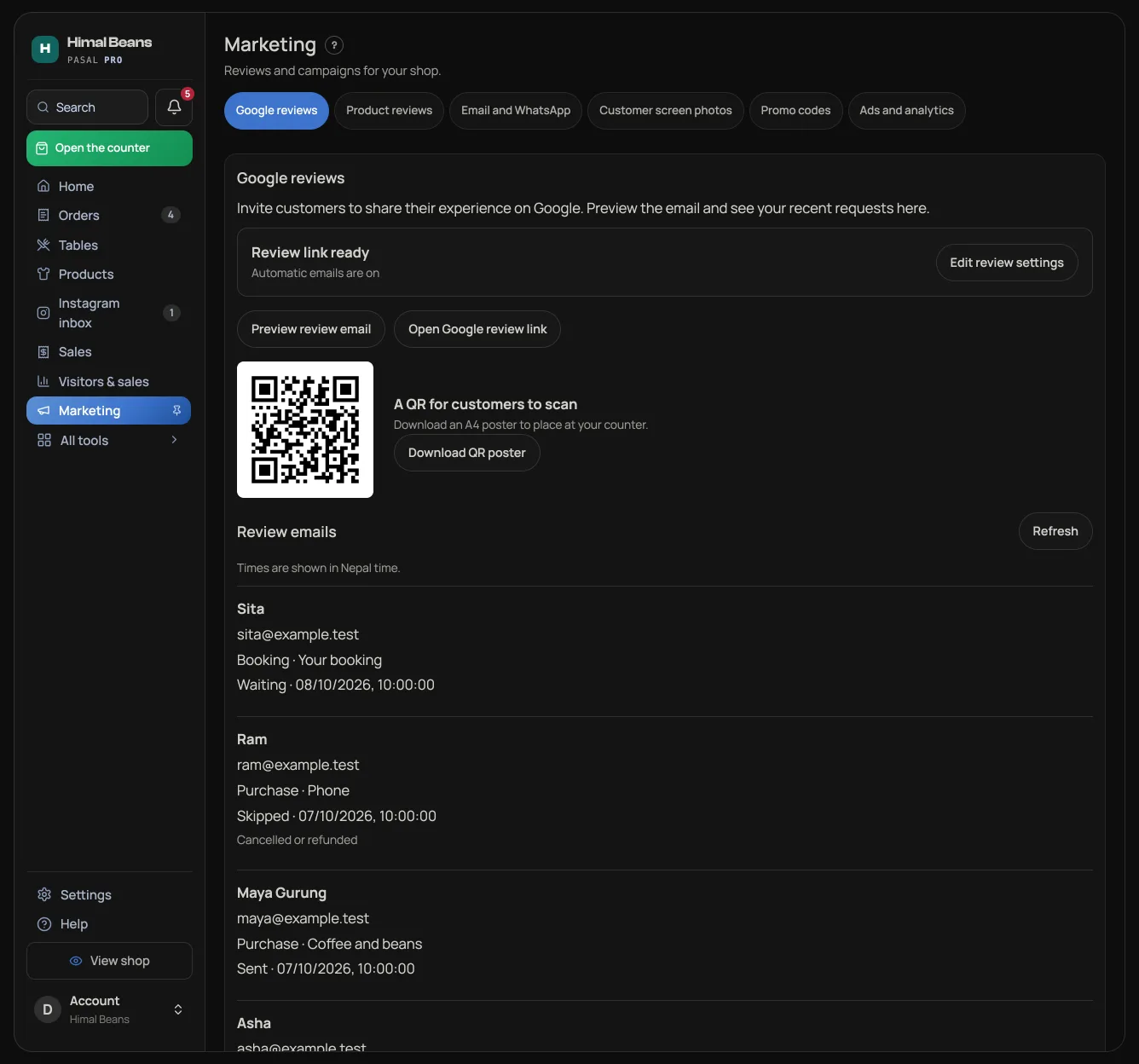Click the orders count badge 4
Viewport: 1139px width, 1064px height.
(x=171, y=215)
